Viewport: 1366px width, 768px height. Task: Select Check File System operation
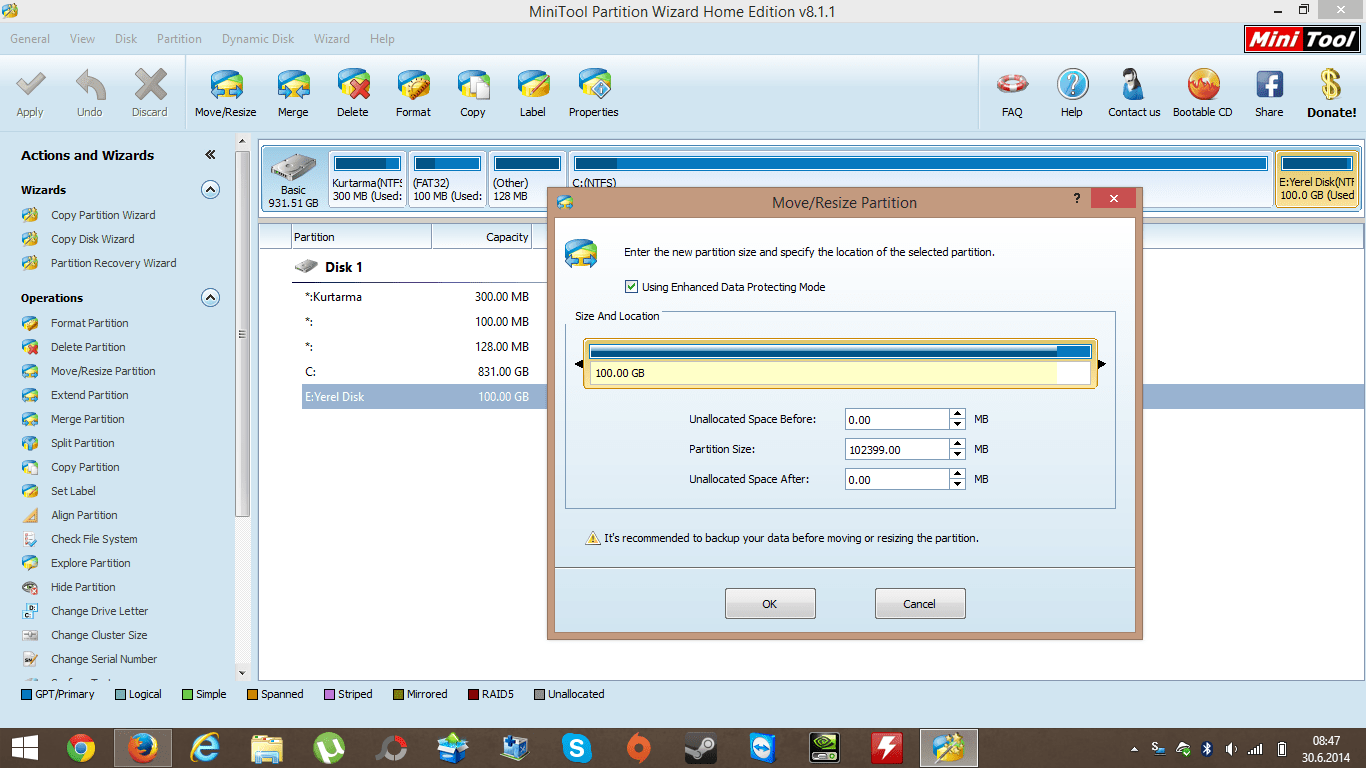94,539
